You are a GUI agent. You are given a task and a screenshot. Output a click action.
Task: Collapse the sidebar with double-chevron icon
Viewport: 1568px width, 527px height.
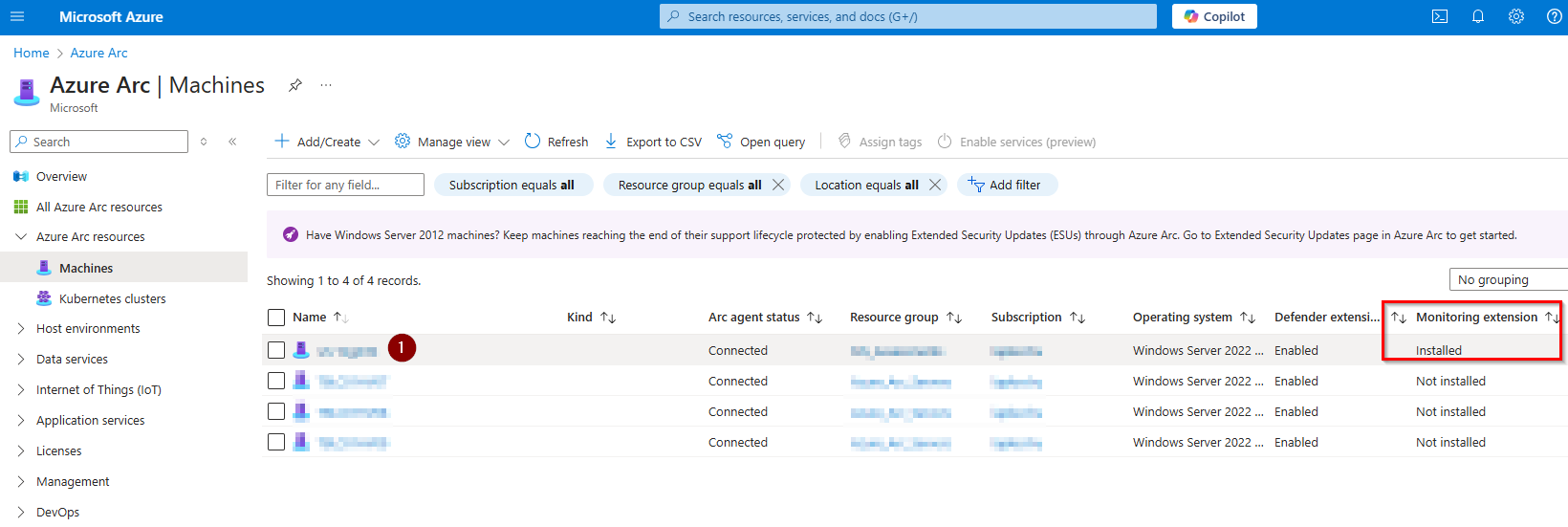coord(232,142)
